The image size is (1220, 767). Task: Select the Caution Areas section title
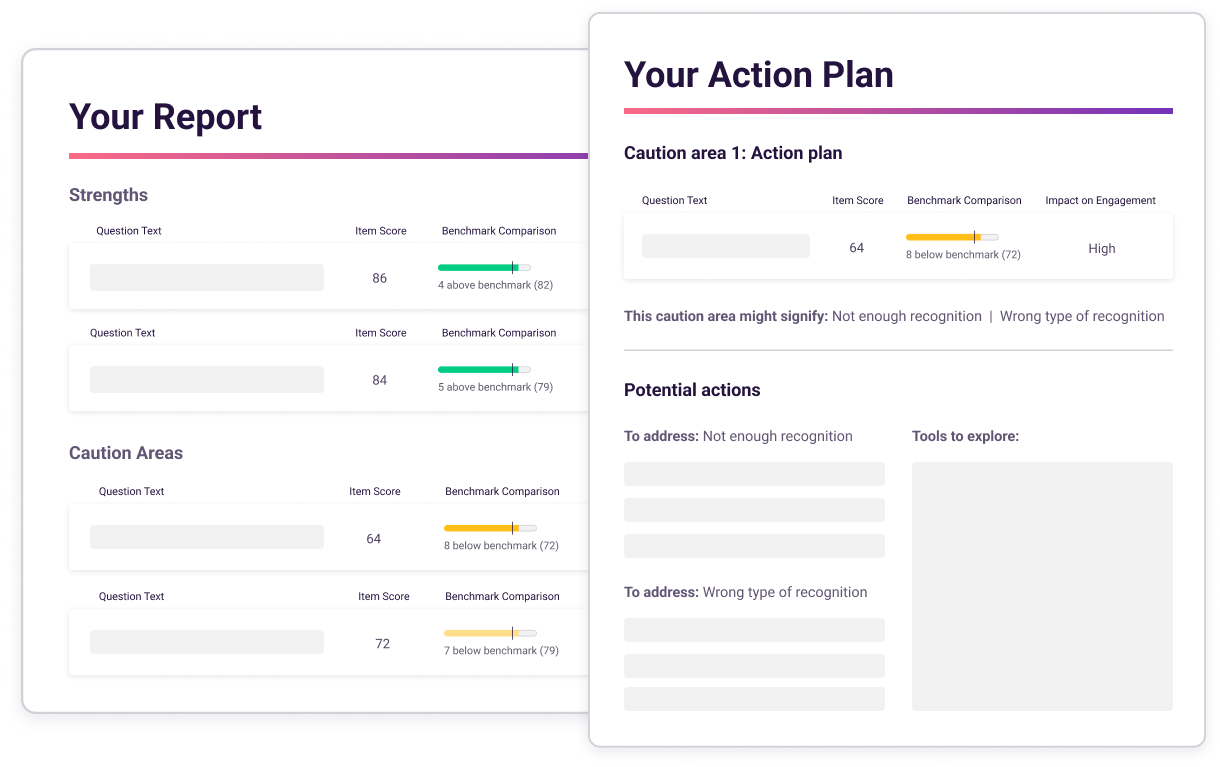click(126, 453)
